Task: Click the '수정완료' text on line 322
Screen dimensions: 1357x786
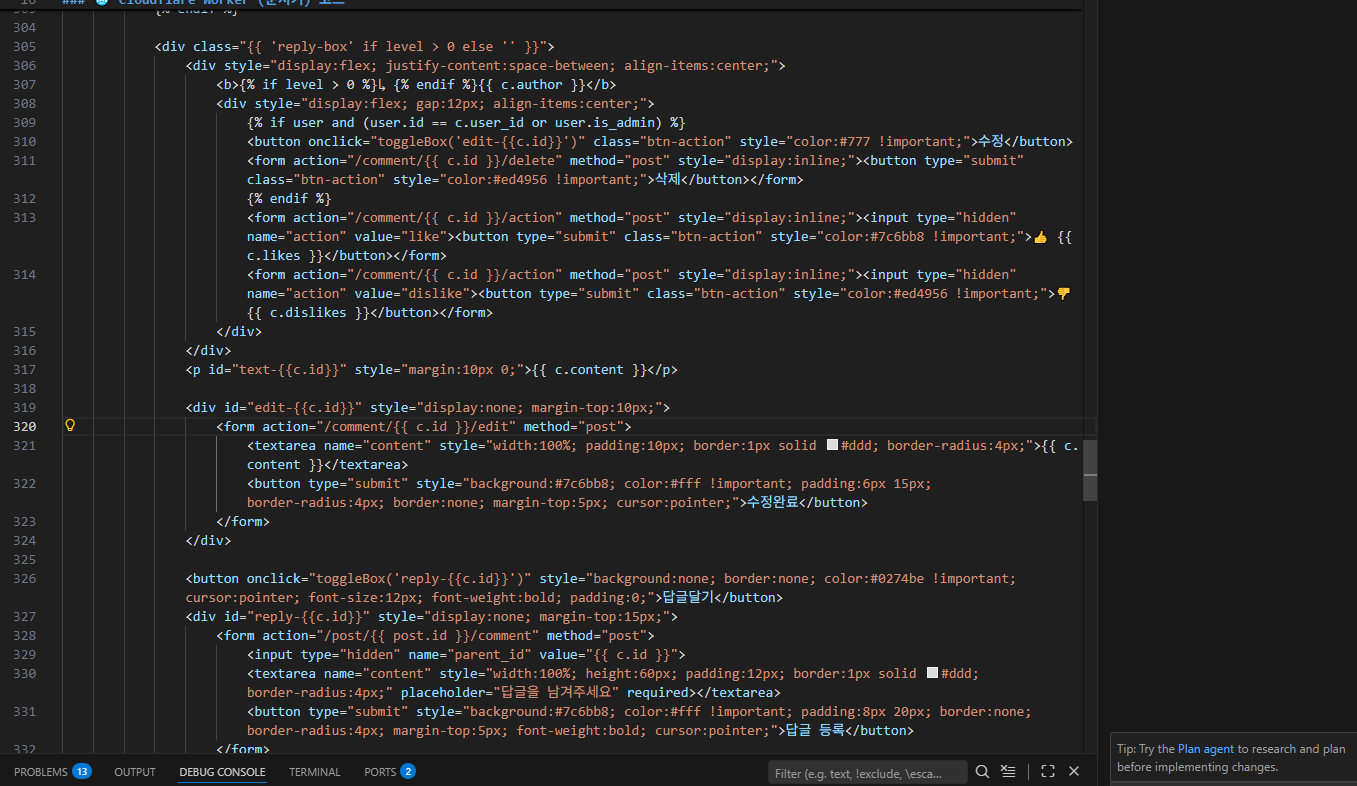Action: tap(774, 502)
